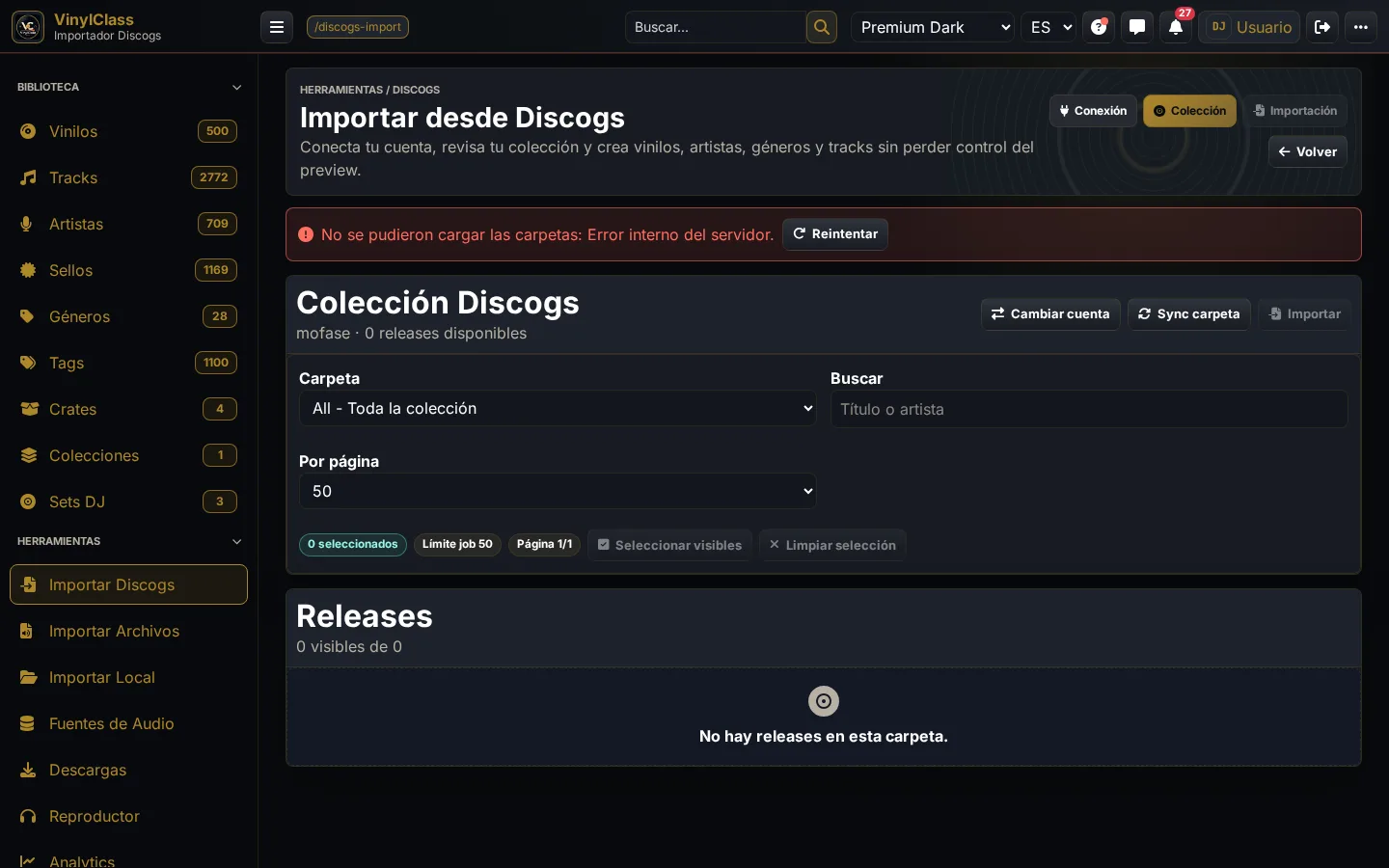Open the more options ellipsis menu
The width and height of the screenshot is (1389, 868).
tap(1361, 27)
